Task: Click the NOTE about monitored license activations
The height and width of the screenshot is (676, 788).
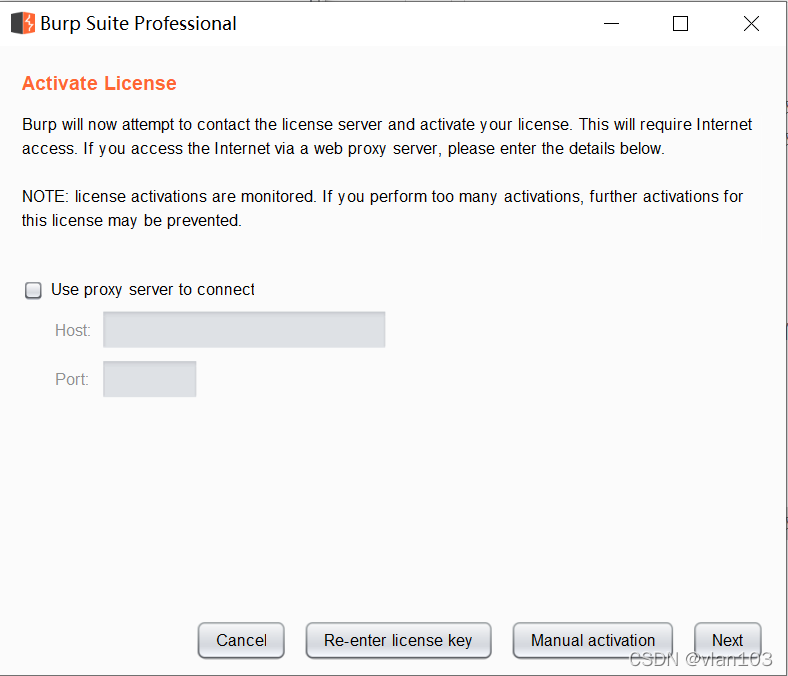Action: [382, 208]
